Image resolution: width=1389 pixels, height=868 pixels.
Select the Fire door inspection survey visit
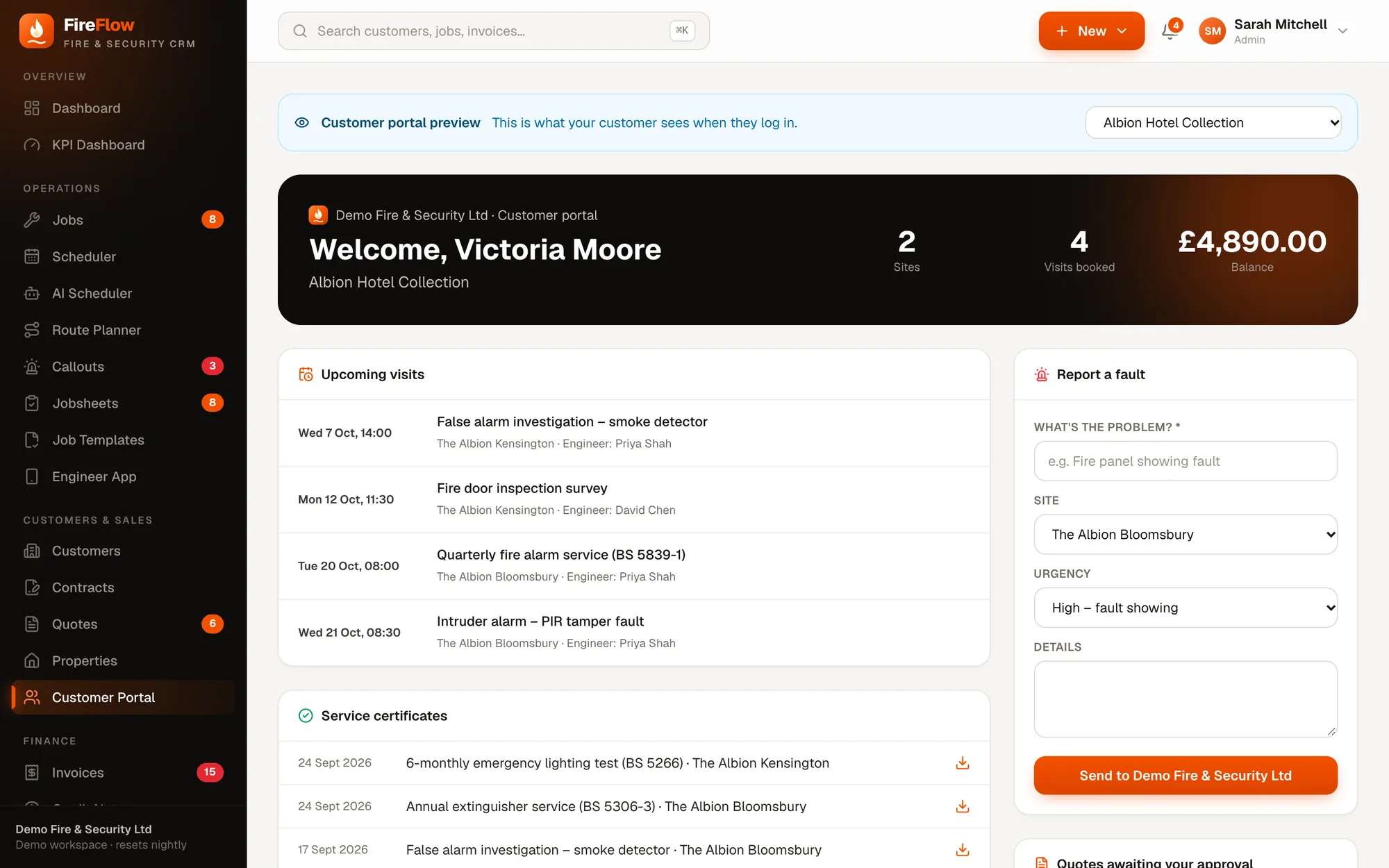pyautogui.click(x=634, y=499)
